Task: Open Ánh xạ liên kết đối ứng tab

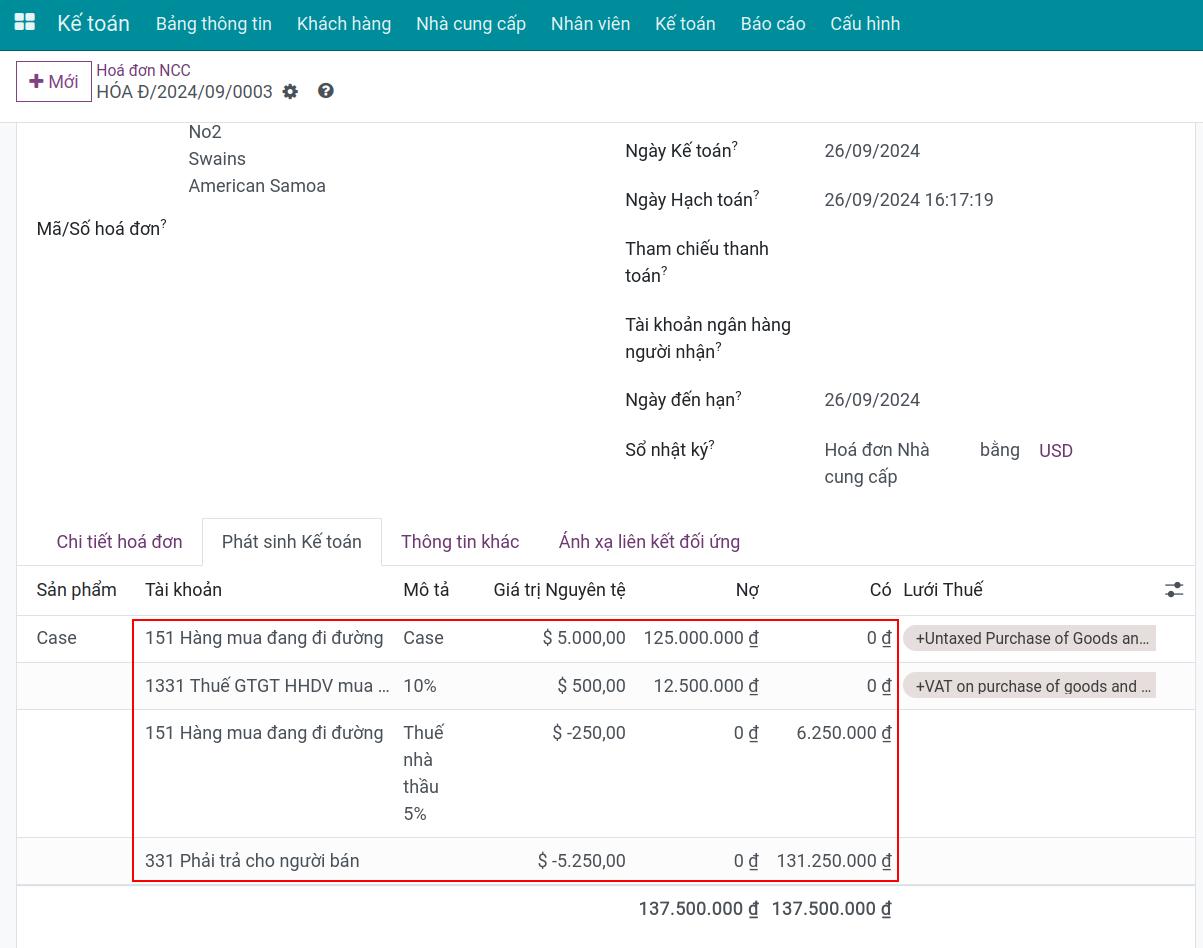Action: pyautogui.click(x=649, y=542)
